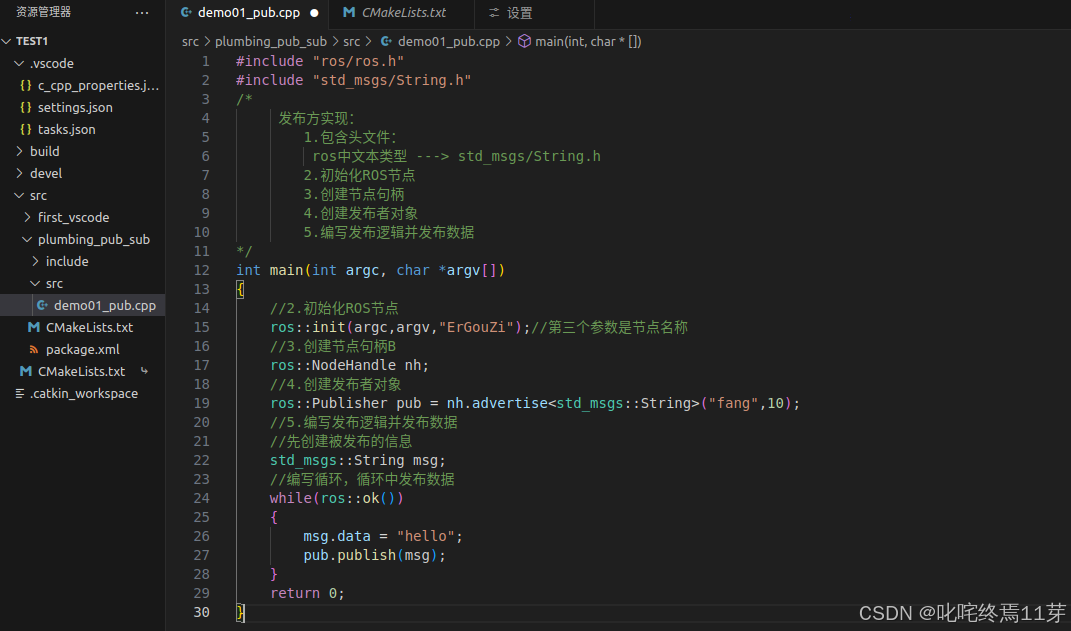Click the M icon on CMakeLists.txt tab
1071x631 pixels.
(x=349, y=12)
